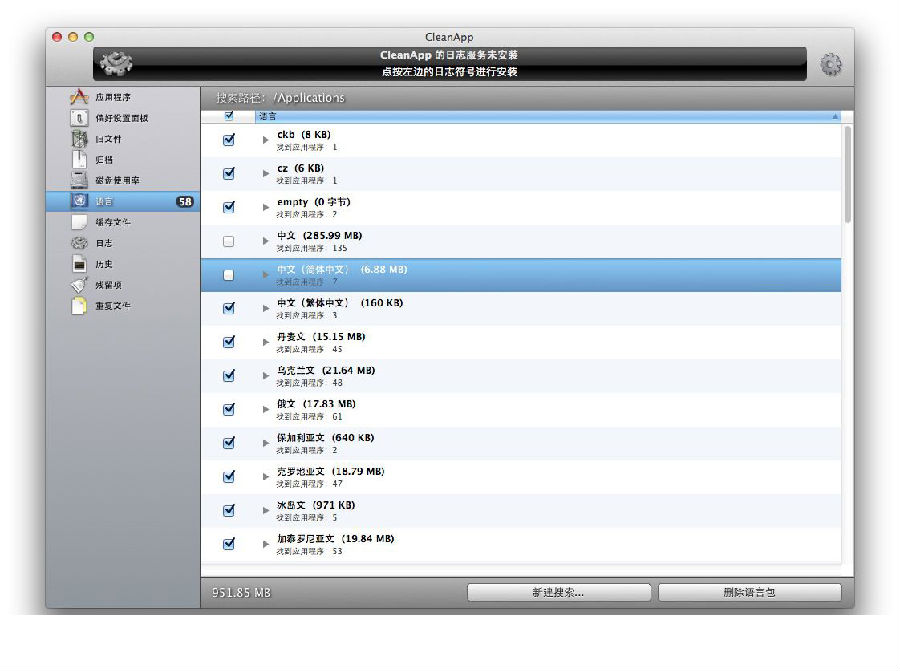Select the 偏好设置面板 preference panes icon
This screenshot has height=671, width=900.
[x=79, y=118]
